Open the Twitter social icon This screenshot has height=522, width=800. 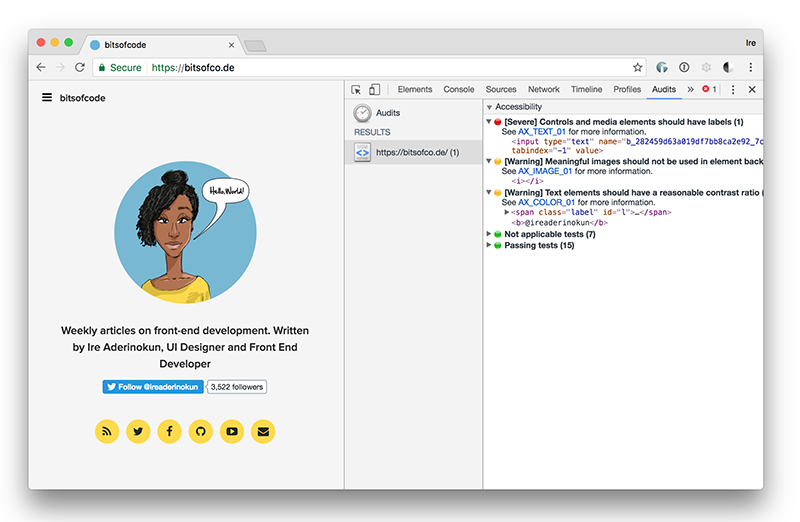pyautogui.click(x=138, y=431)
